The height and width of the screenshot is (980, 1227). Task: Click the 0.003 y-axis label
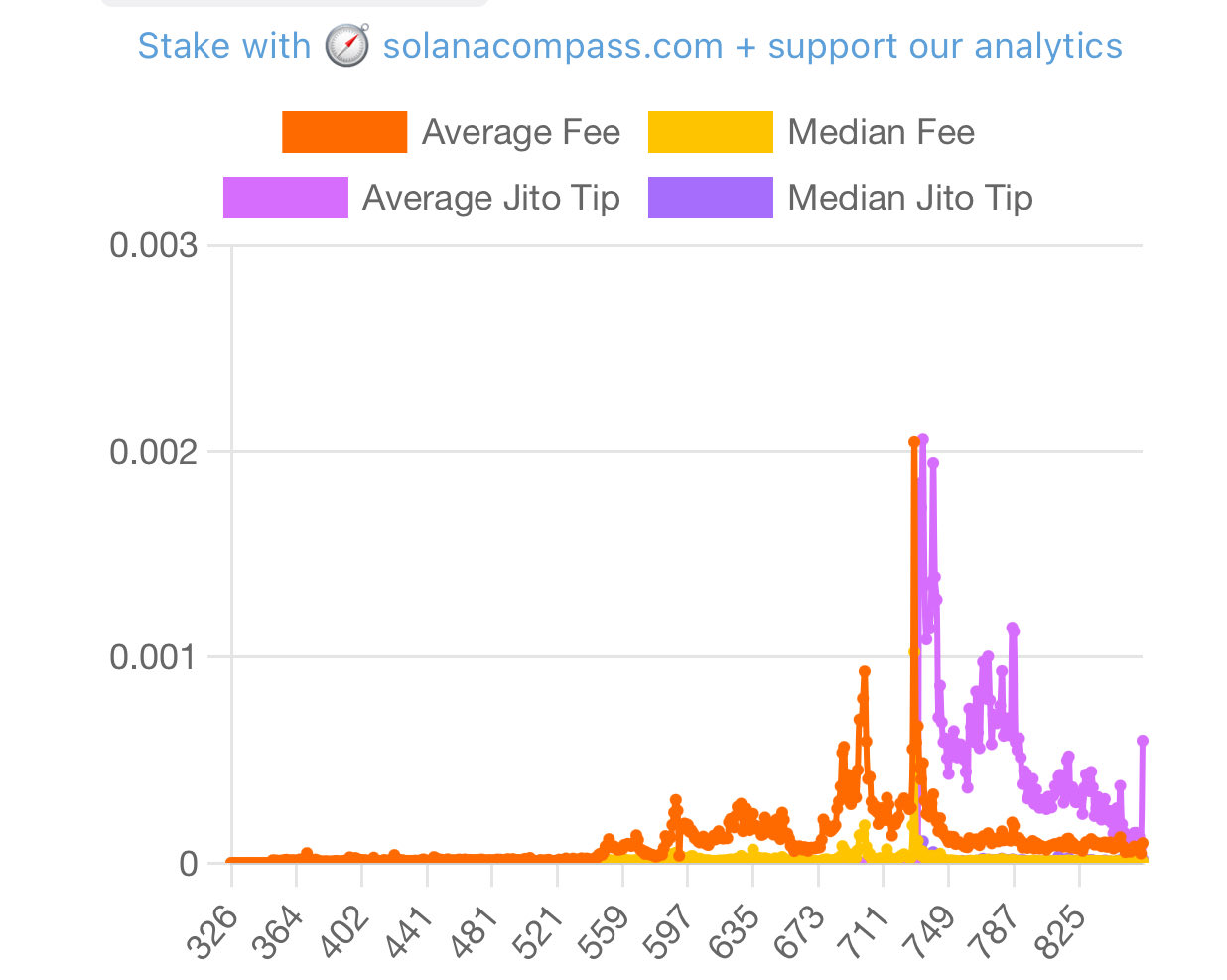tap(154, 245)
